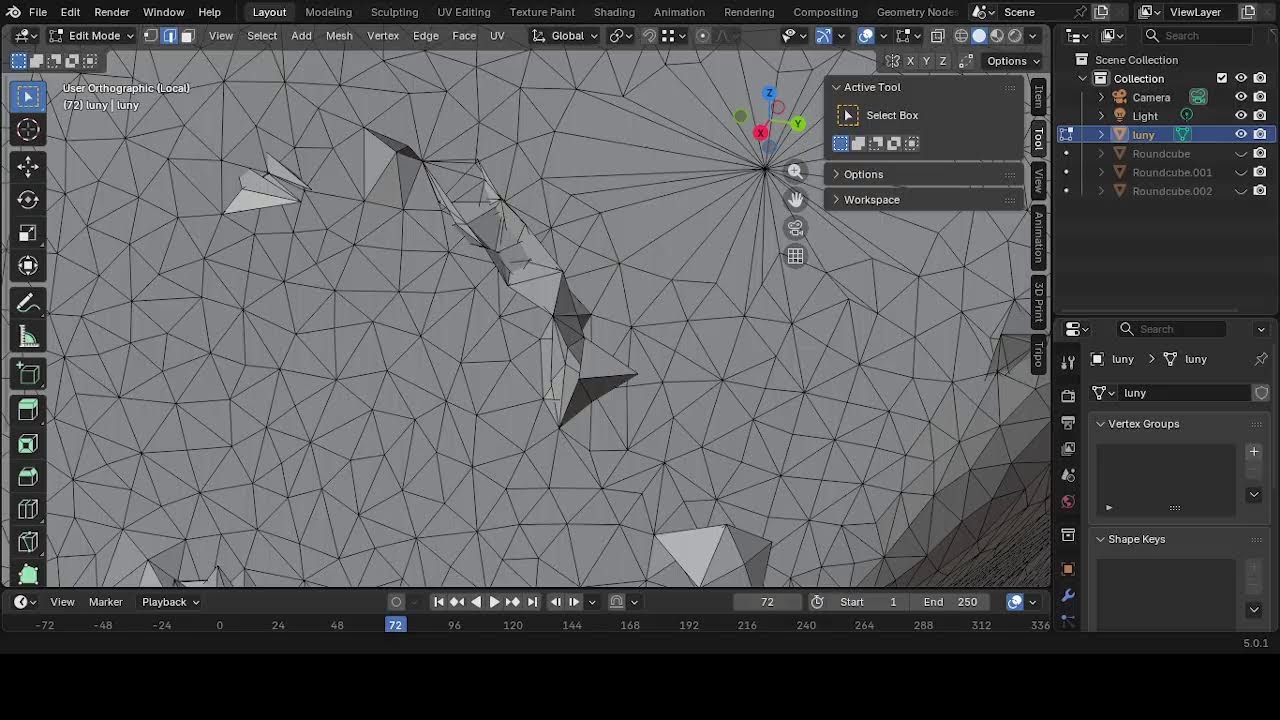The image size is (1280, 720).
Task: Enable rendered viewport shading
Action: (x=1015, y=35)
